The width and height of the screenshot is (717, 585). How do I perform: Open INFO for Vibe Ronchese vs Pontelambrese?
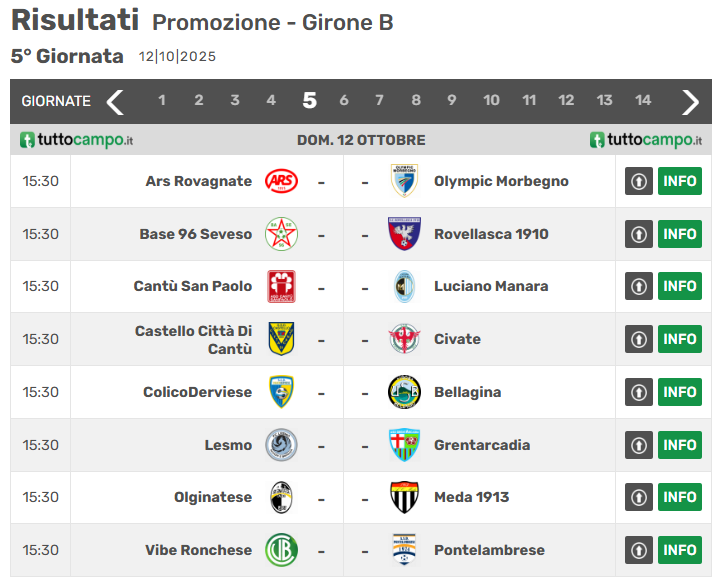(680, 550)
